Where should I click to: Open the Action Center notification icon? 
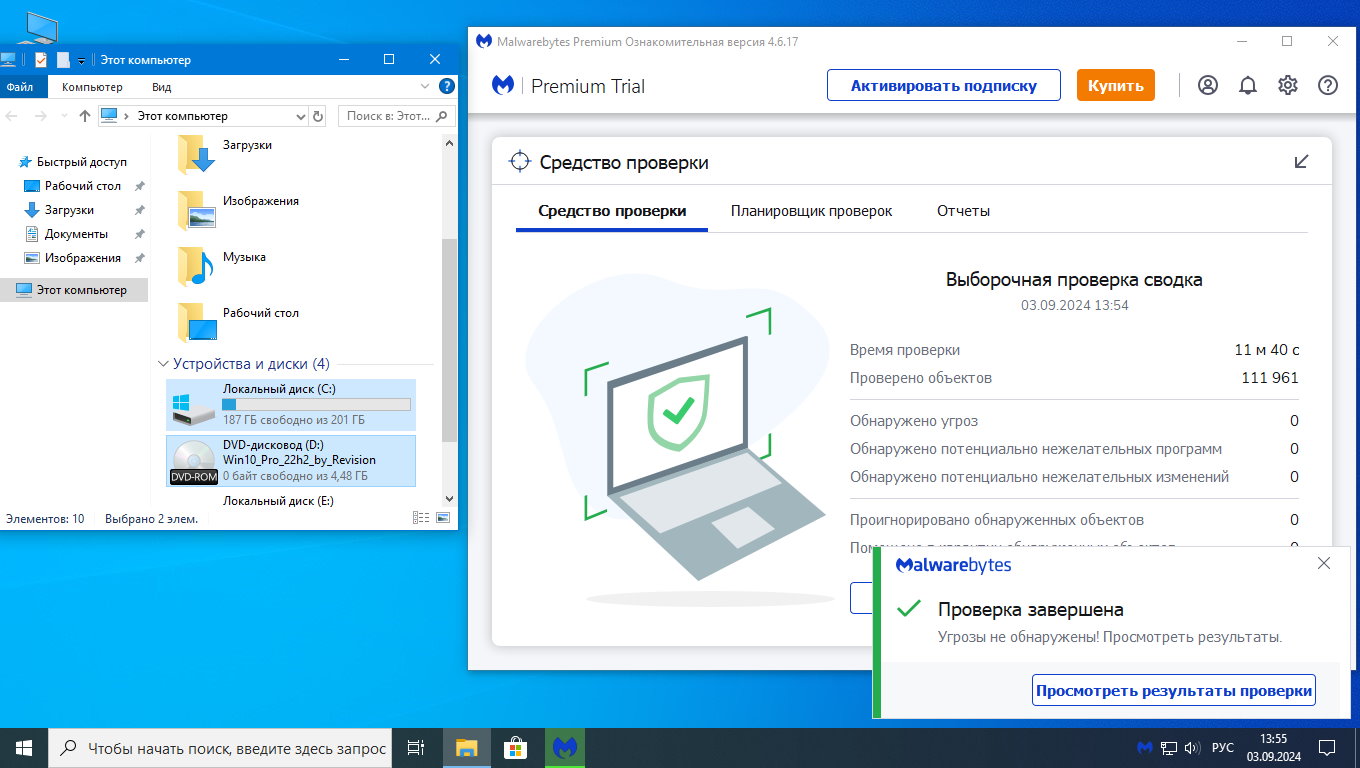pyautogui.click(x=1327, y=748)
